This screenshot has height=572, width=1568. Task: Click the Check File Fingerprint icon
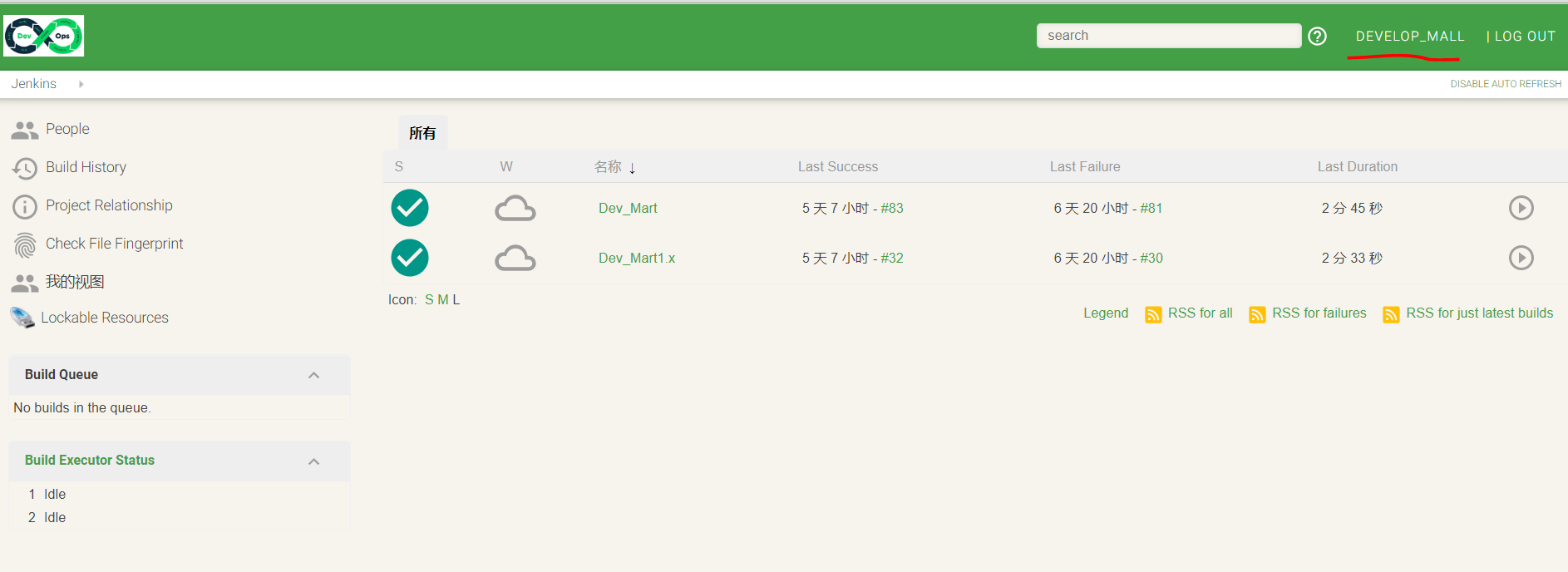25,244
